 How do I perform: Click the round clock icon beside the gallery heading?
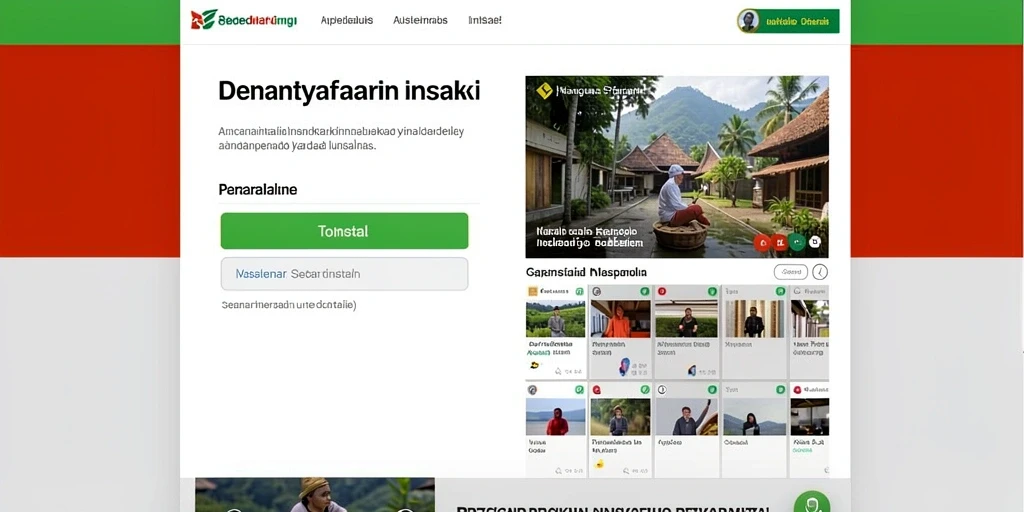(x=820, y=272)
